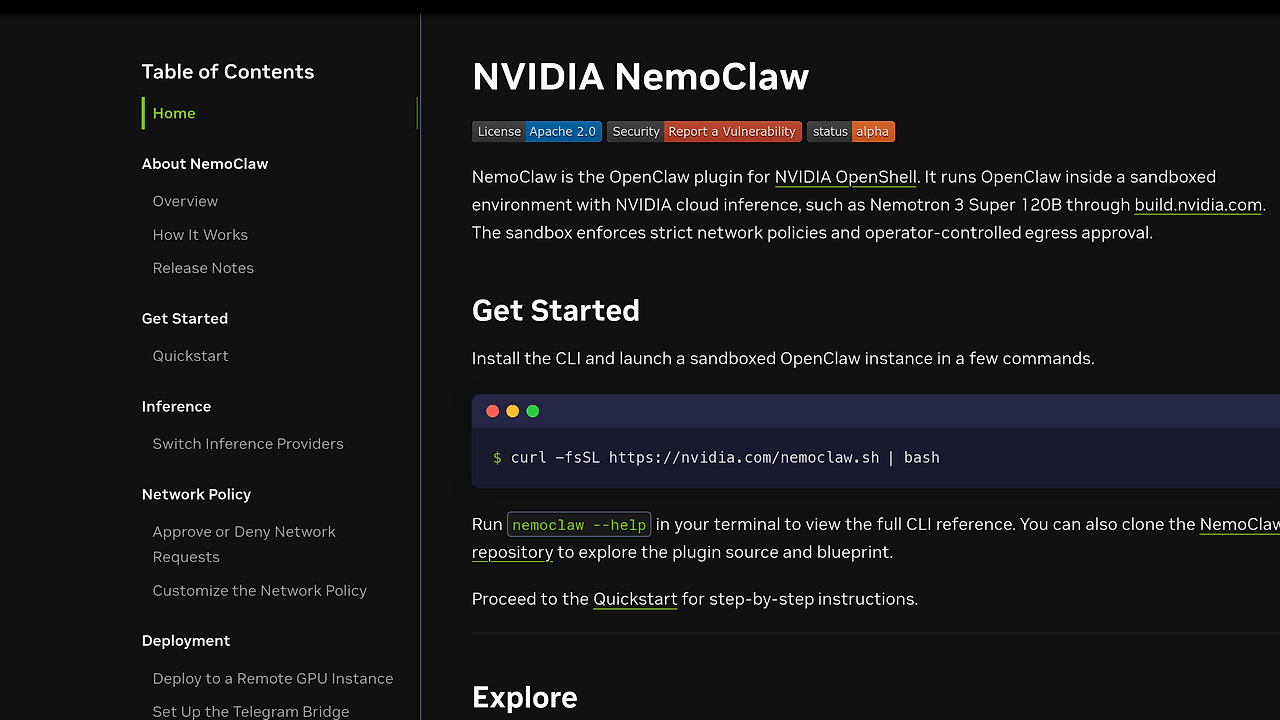This screenshot has height=720, width=1280.
Task: Click the License Apache 2.0 badge
Action: pyautogui.click(x=536, y=131)
